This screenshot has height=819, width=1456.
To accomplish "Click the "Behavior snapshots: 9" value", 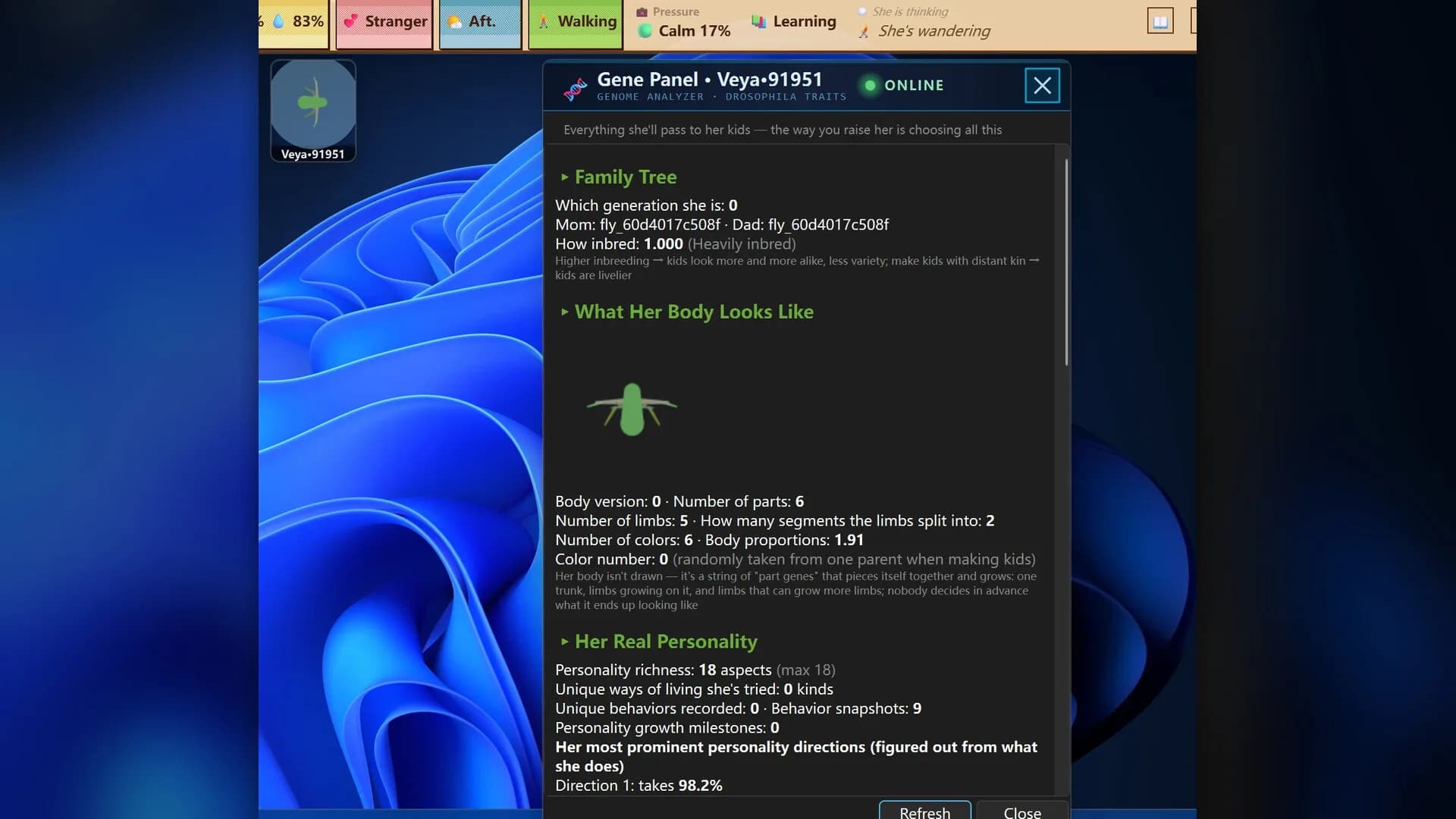I will point(846,708).
